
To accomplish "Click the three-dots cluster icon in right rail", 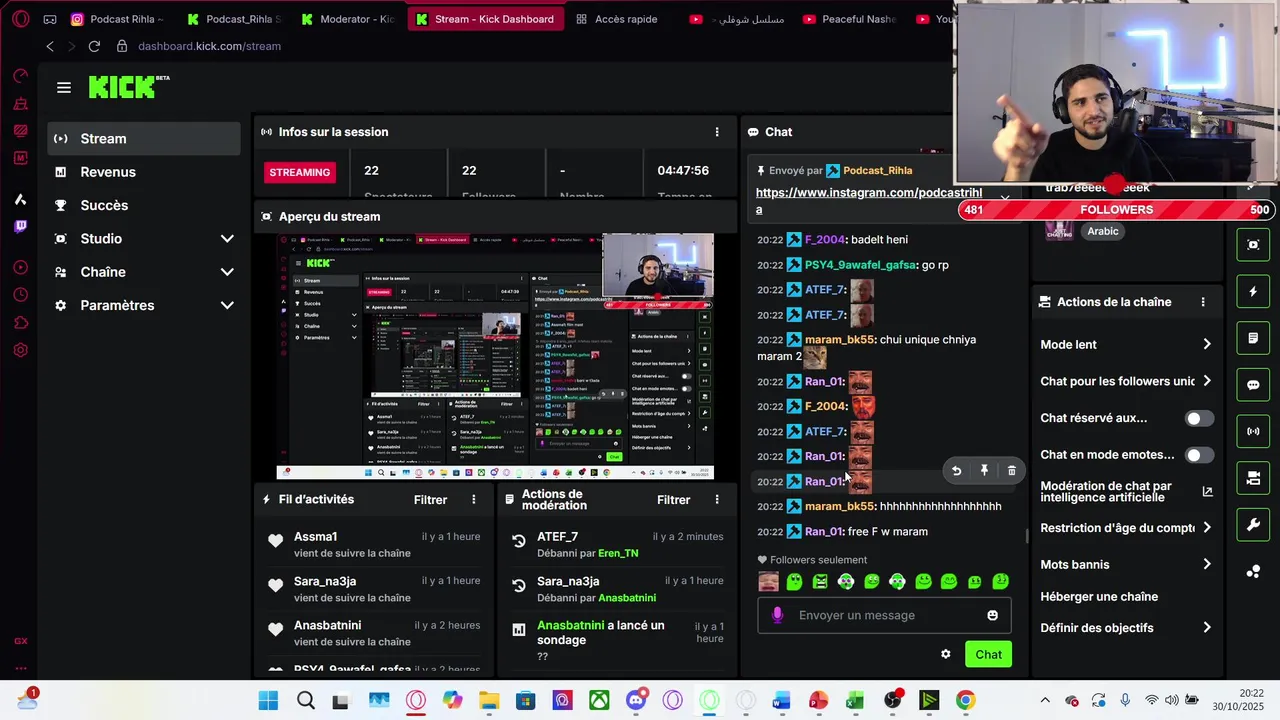I will (x=1253, y=572).
